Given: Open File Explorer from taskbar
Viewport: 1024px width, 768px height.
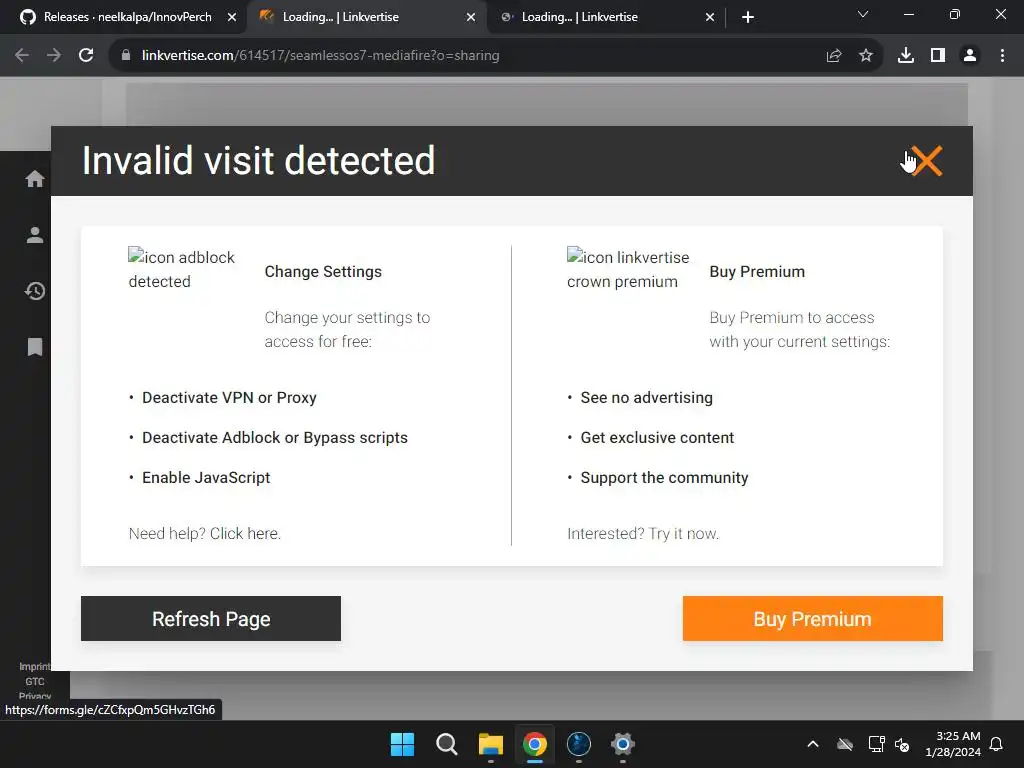Looking at the screenshot, I should pos(490,744).
